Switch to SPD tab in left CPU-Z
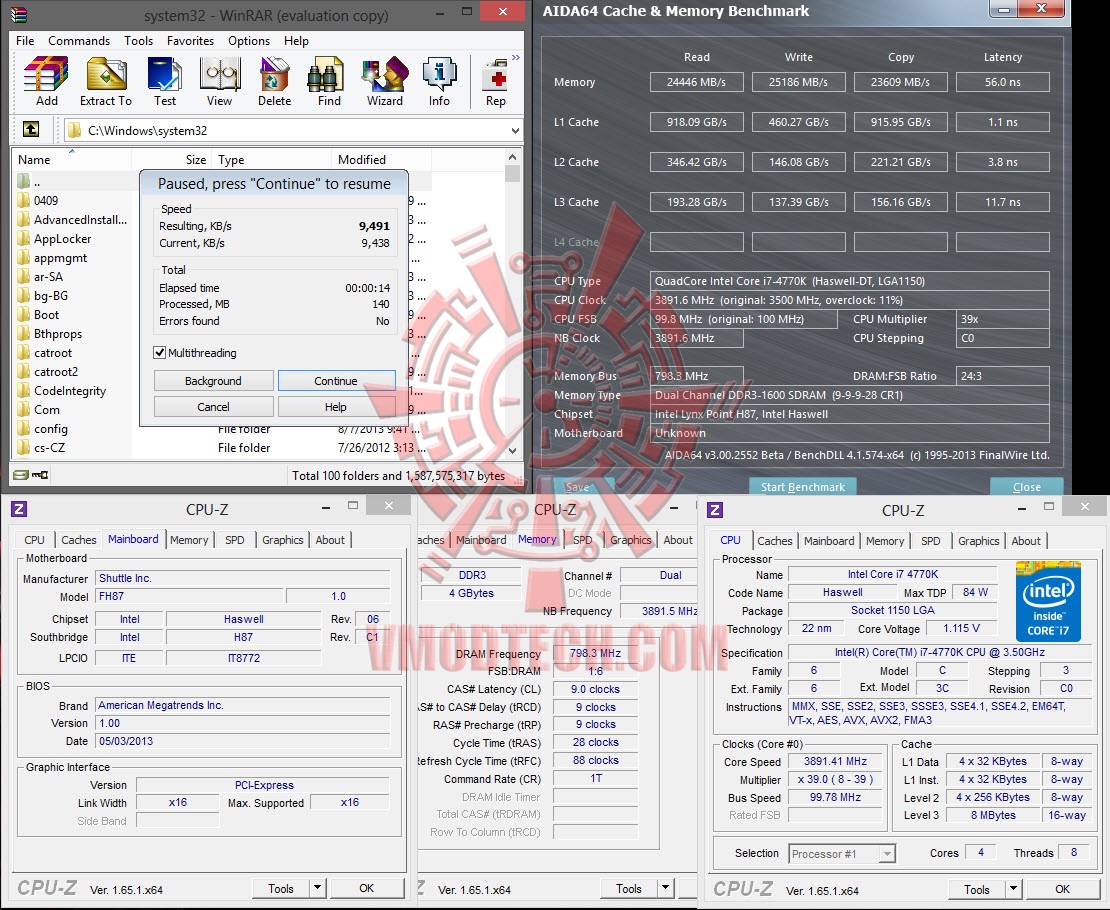Image resolution: width=1110 pixels, height=910 pixels. (234, 540)
